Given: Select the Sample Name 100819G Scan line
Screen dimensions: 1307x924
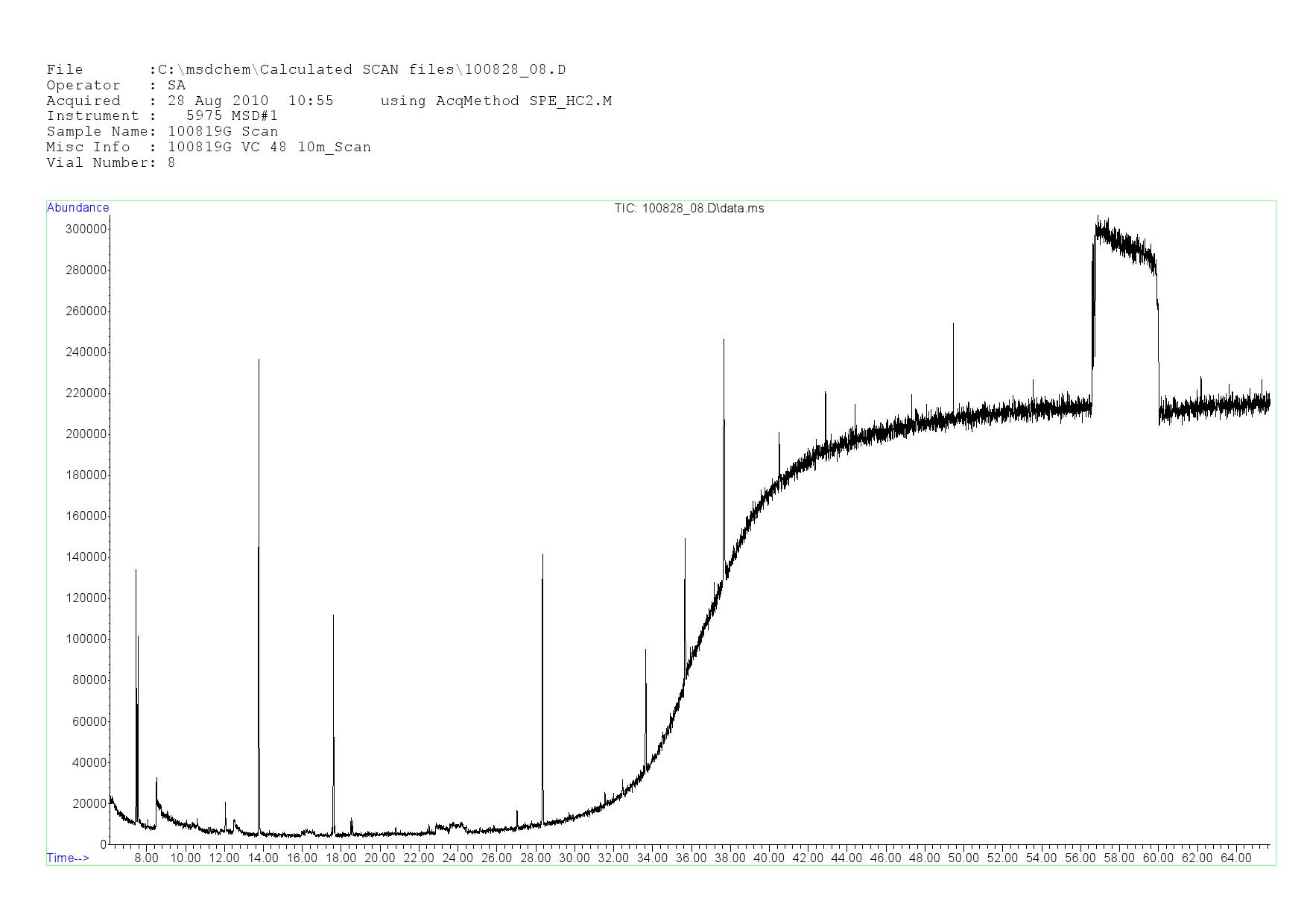Looking at the screenshot, I should [162, 132].
